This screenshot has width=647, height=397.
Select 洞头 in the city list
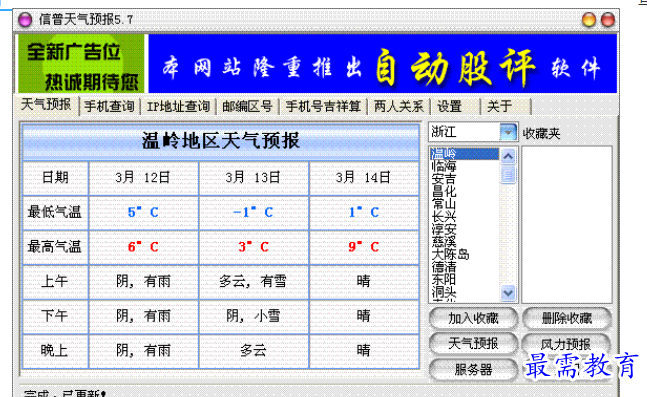coord(464,292)
